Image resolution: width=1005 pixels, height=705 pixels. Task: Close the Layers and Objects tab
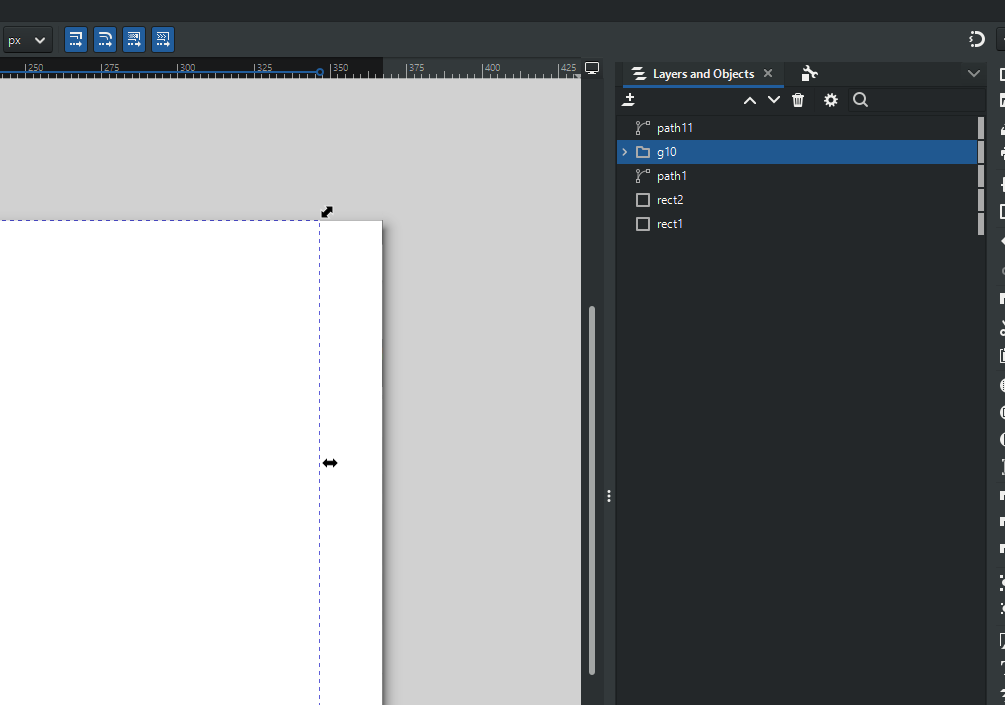[x=768, y=73]
